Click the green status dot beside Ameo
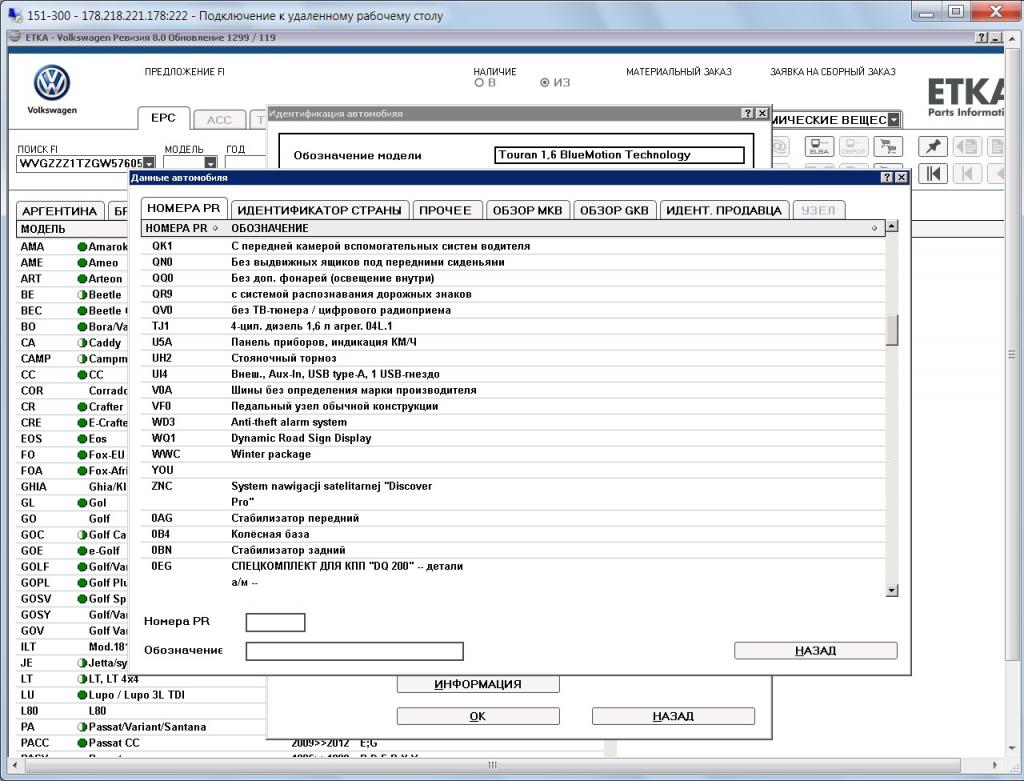1024x781 pixels. (x=82, y=263)
